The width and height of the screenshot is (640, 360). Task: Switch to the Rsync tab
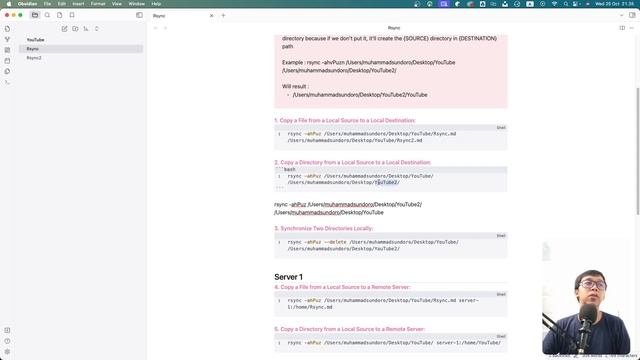[182, 16]
